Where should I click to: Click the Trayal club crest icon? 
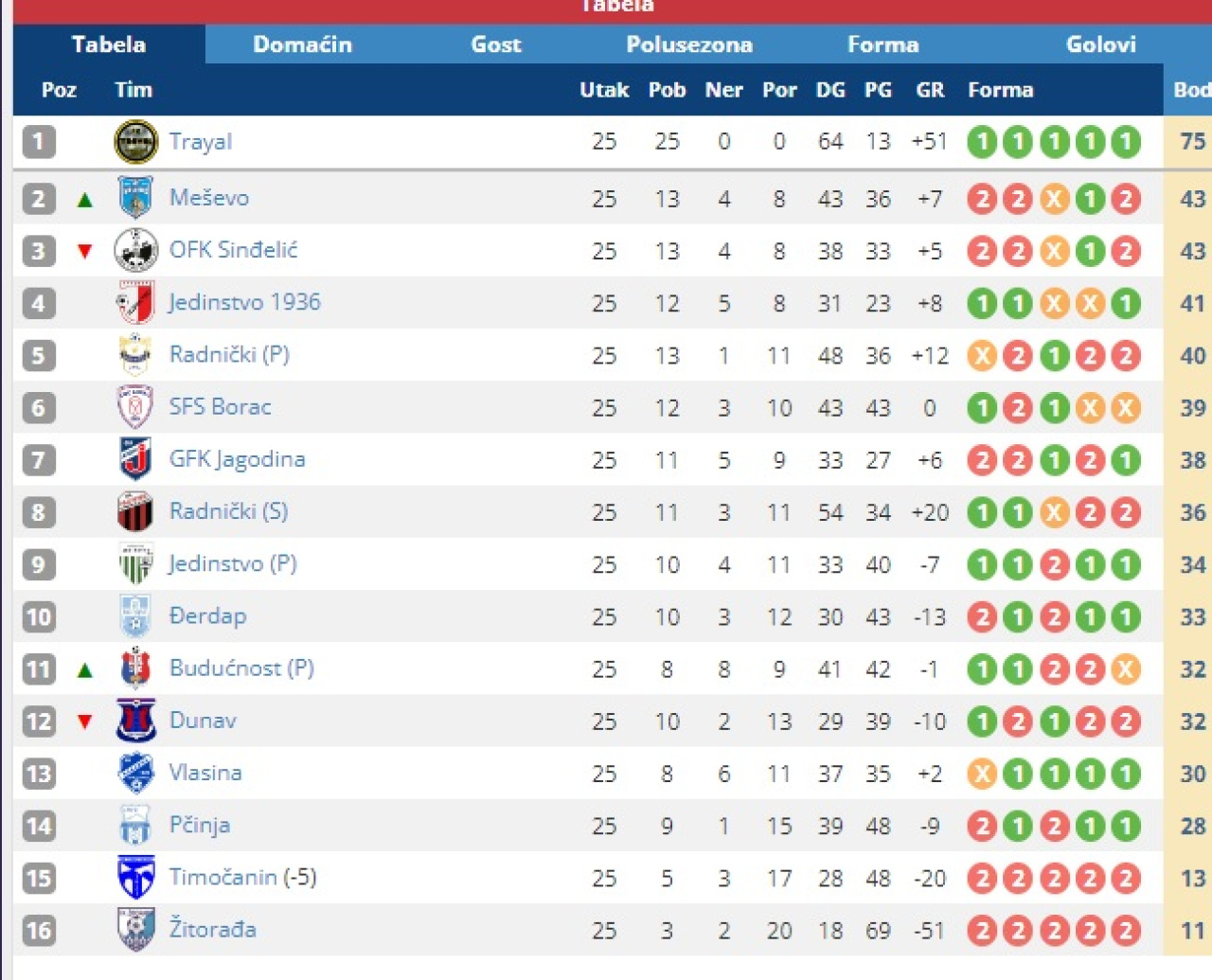pos(135,142)
